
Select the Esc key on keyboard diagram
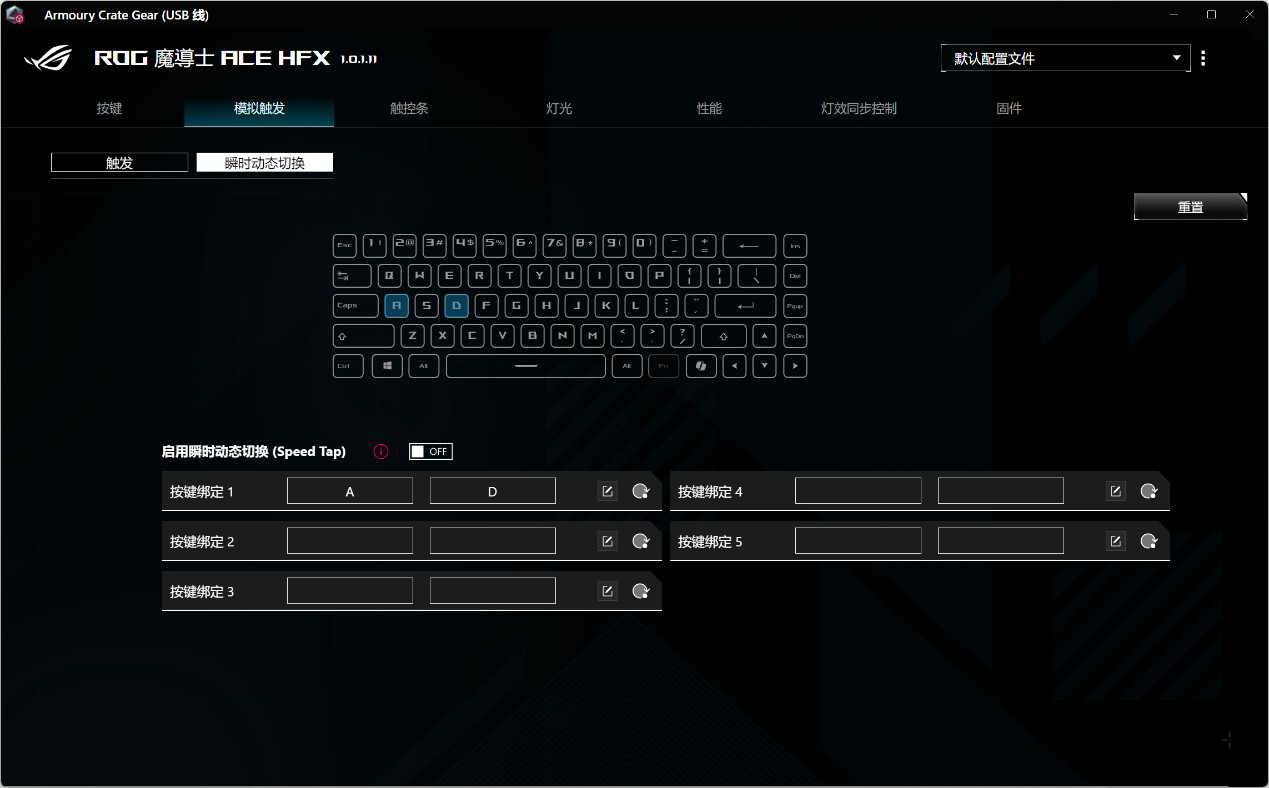[x=345, y=245]
